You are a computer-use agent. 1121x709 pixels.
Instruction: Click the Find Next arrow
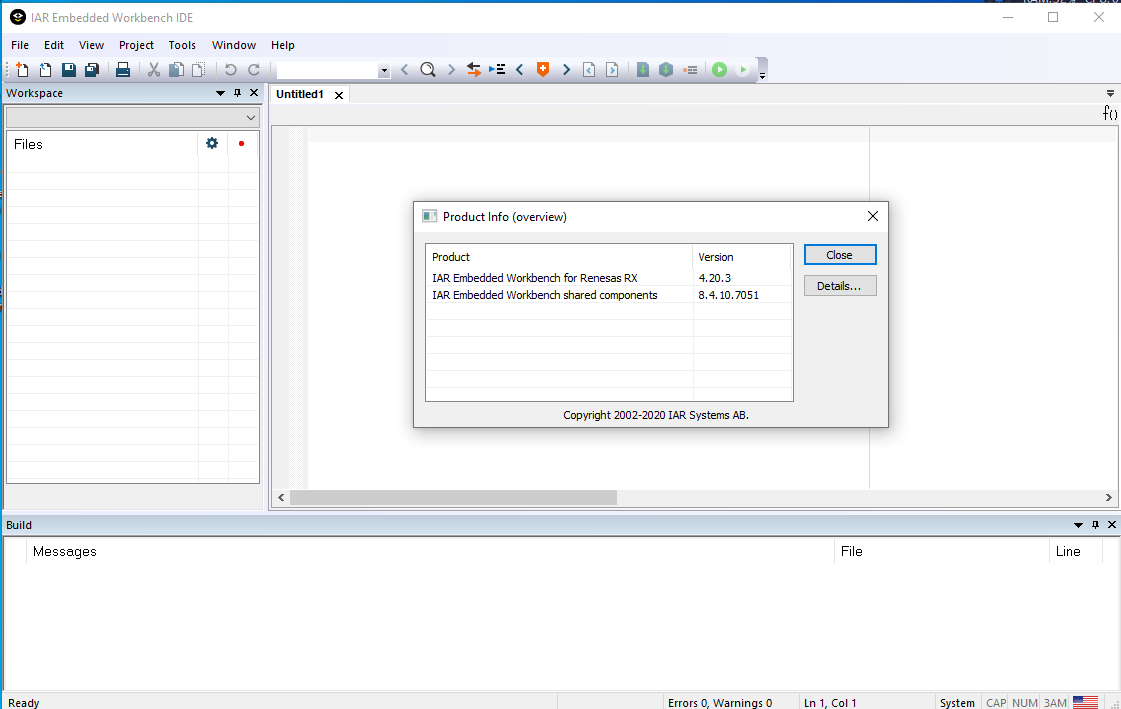451,69
